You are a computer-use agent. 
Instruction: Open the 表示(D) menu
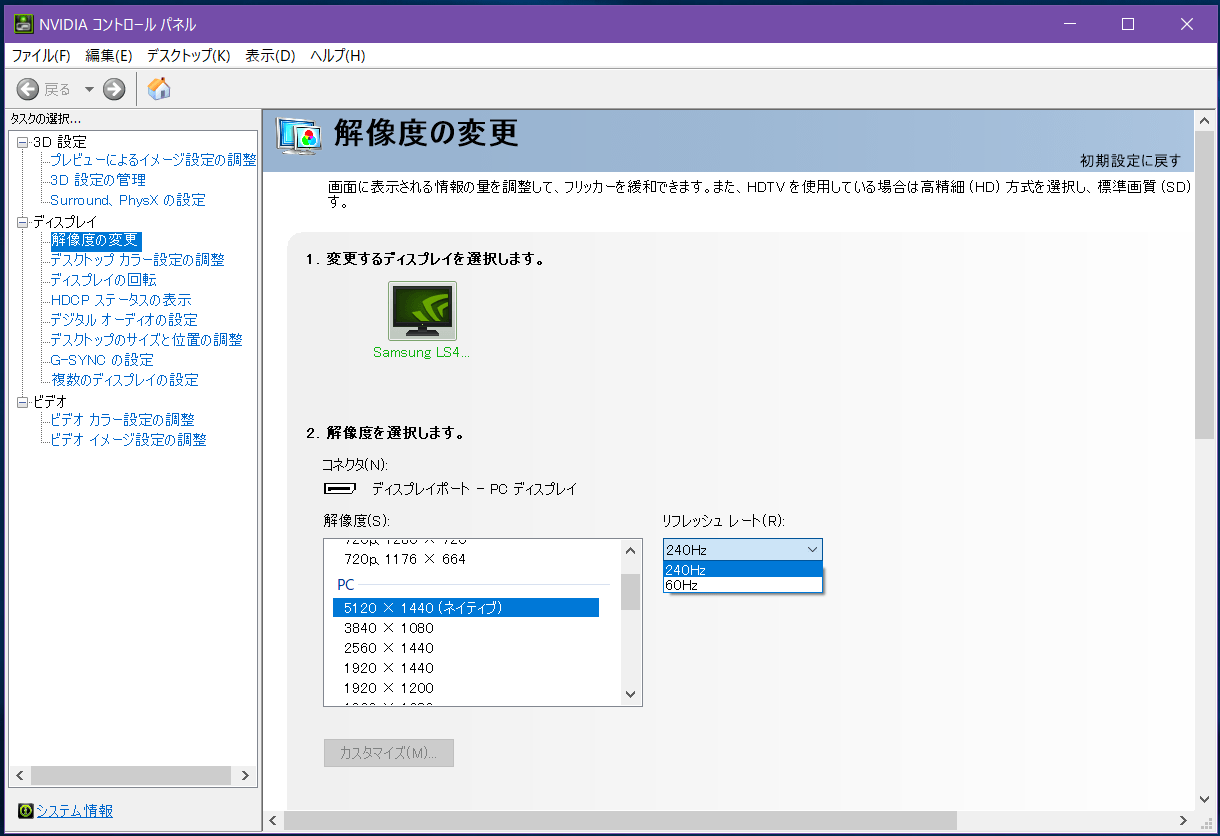[270, 56]
